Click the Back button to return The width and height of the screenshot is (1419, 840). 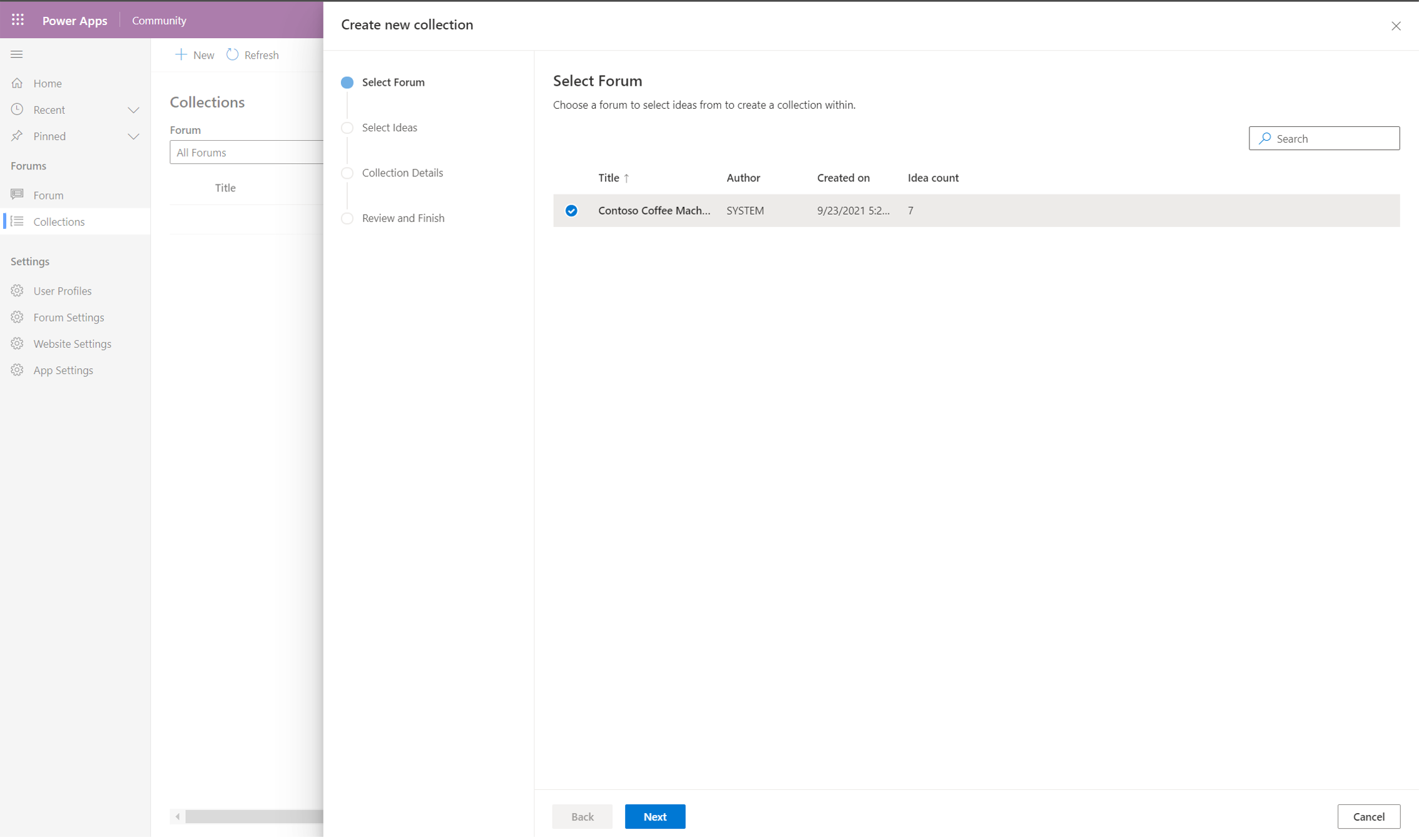[582, 816]
